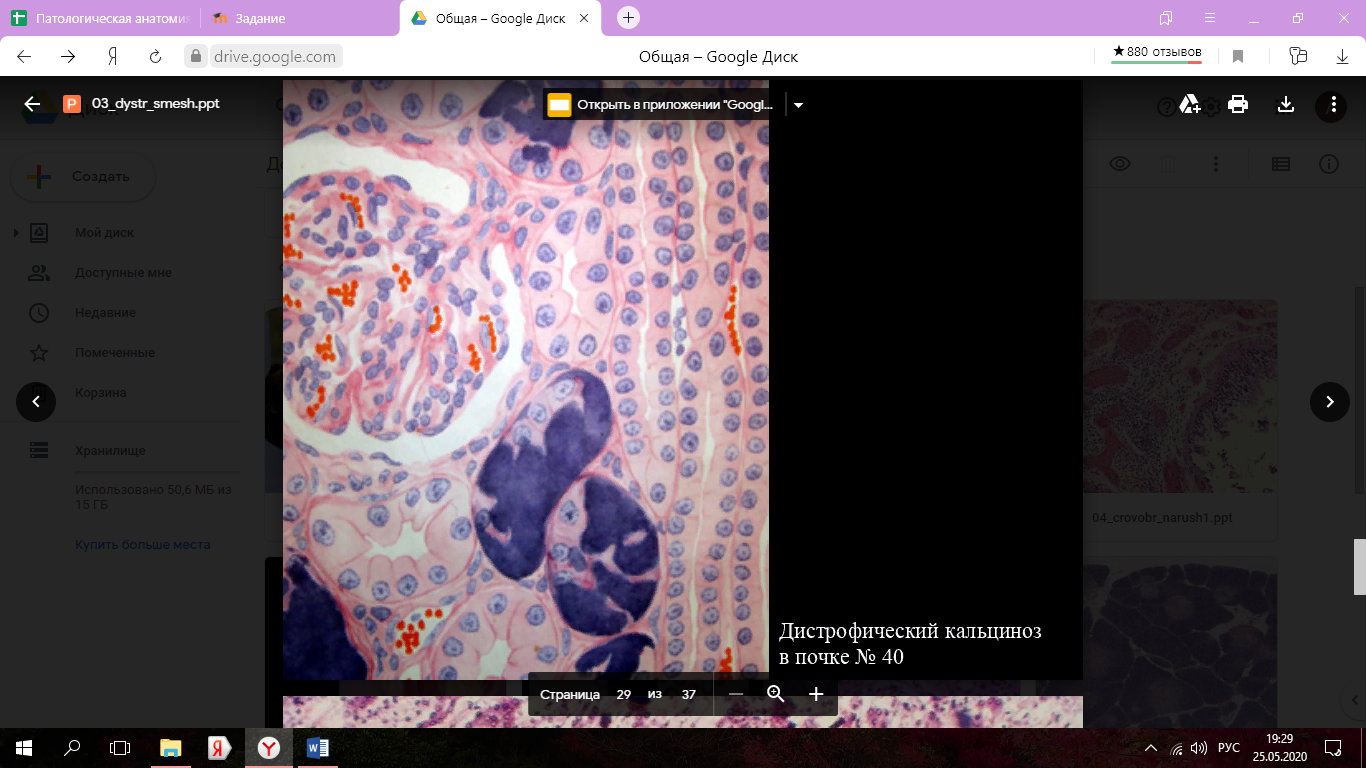This screenshot has height=768, width=1366.
Task: Expand the open-with dropdown arrow
Action: click(798, 105)
